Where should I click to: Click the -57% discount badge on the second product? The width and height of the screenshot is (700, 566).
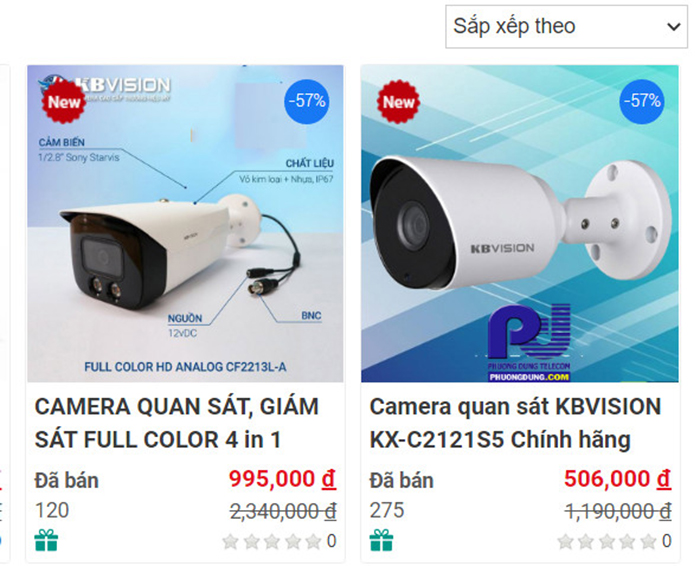pyautogui.click(x=642, y=101)
